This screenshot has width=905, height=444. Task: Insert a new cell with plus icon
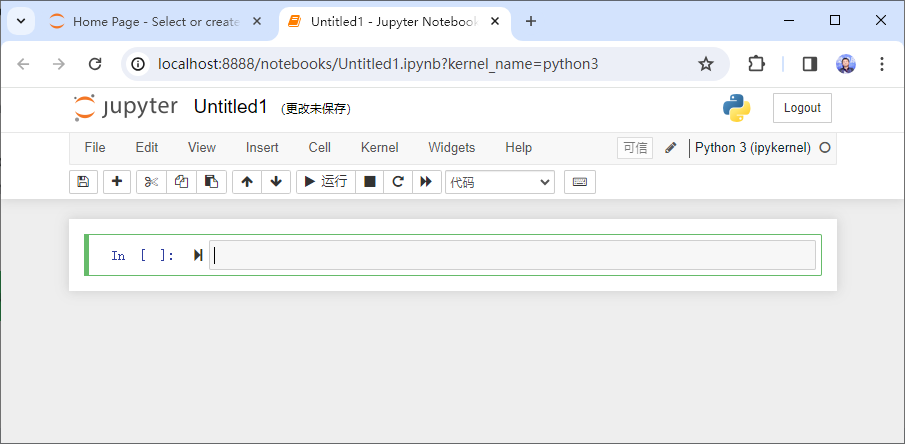pos(117,181)
